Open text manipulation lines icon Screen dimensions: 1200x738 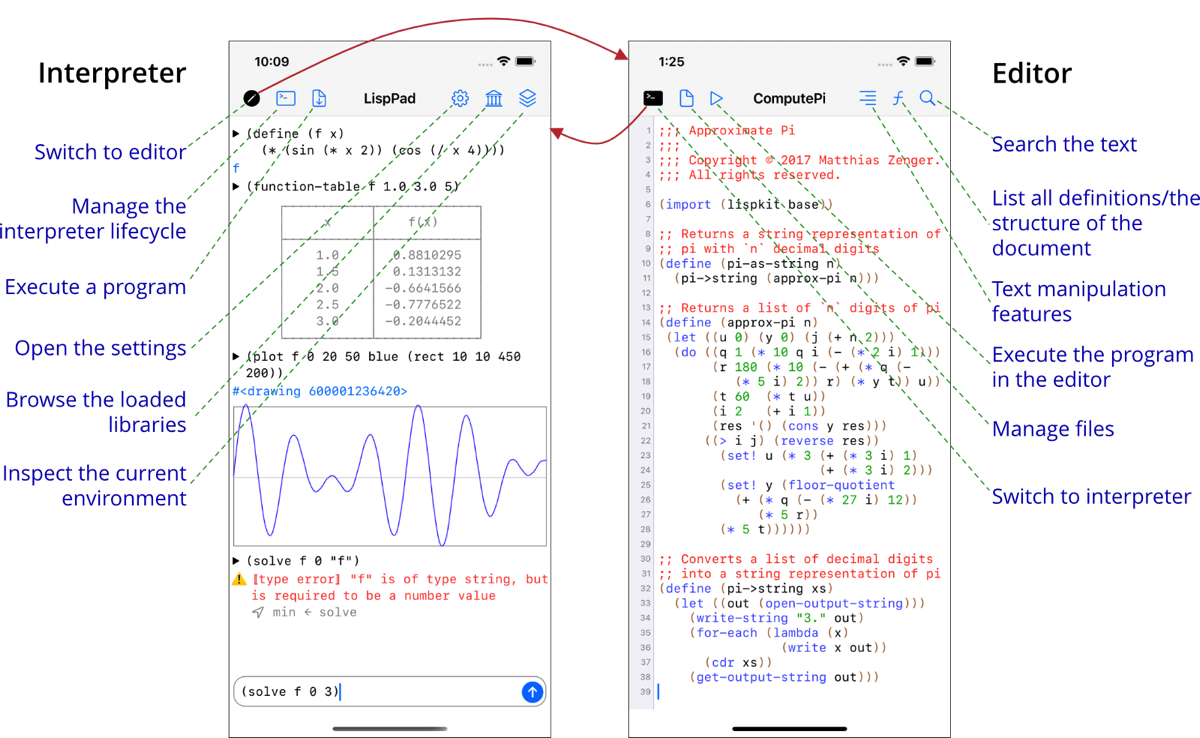point(867,98)
